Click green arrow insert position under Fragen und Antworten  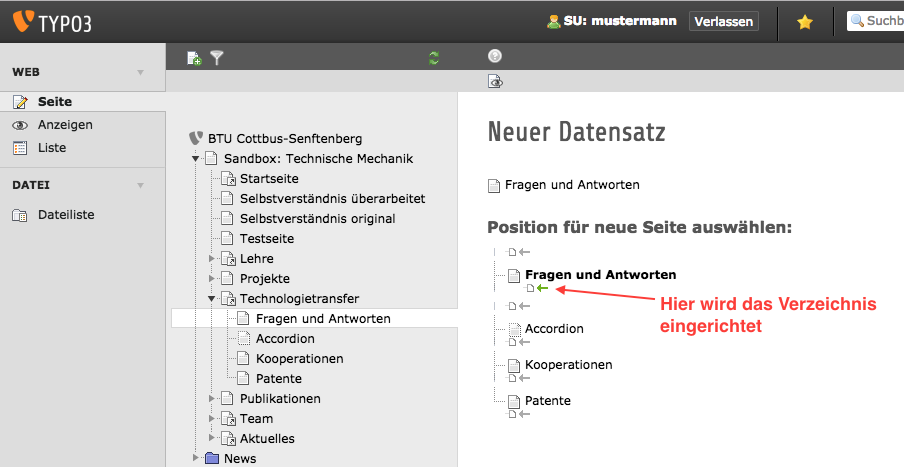(x=543, y=288)
